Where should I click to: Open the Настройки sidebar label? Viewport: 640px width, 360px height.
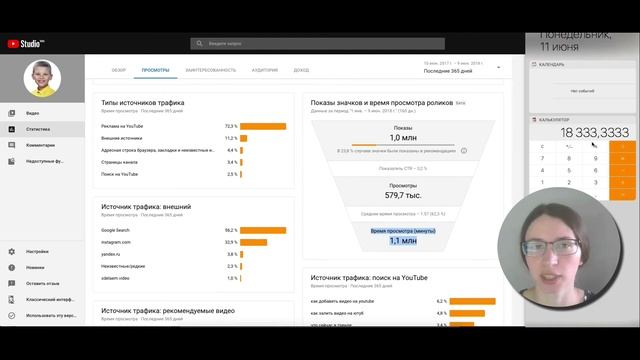[x=37, y=251]
